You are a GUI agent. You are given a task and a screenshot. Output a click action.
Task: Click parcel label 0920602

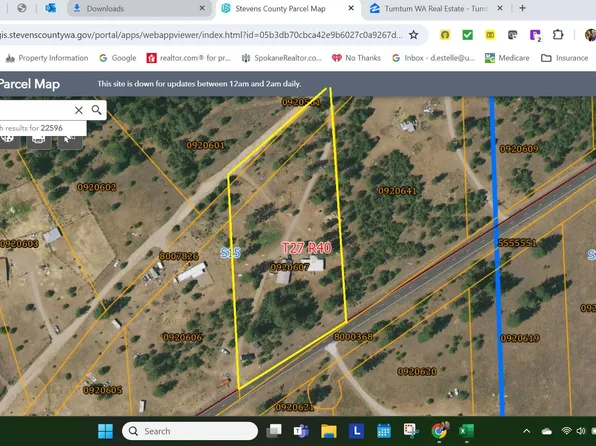pos(97,187)
